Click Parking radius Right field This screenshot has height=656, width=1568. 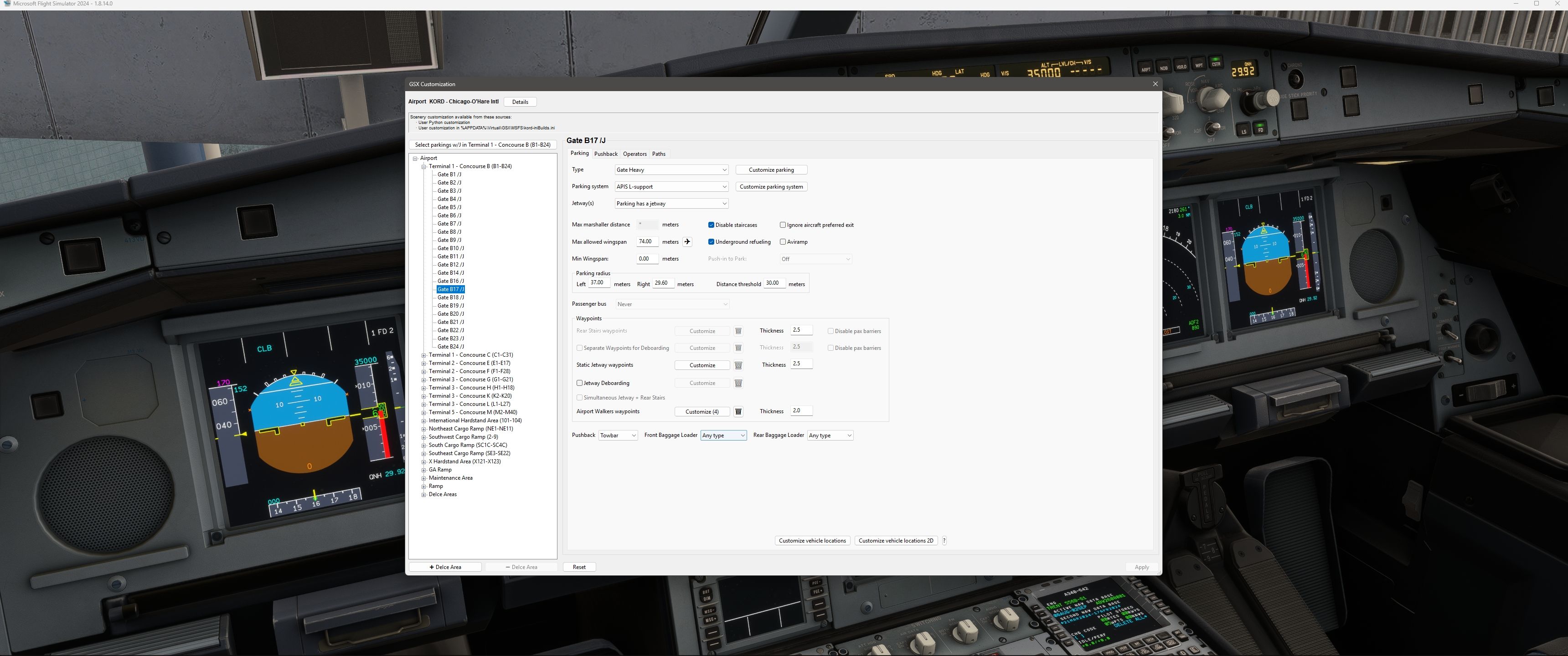pyautogui.click(x=664, y=283)
